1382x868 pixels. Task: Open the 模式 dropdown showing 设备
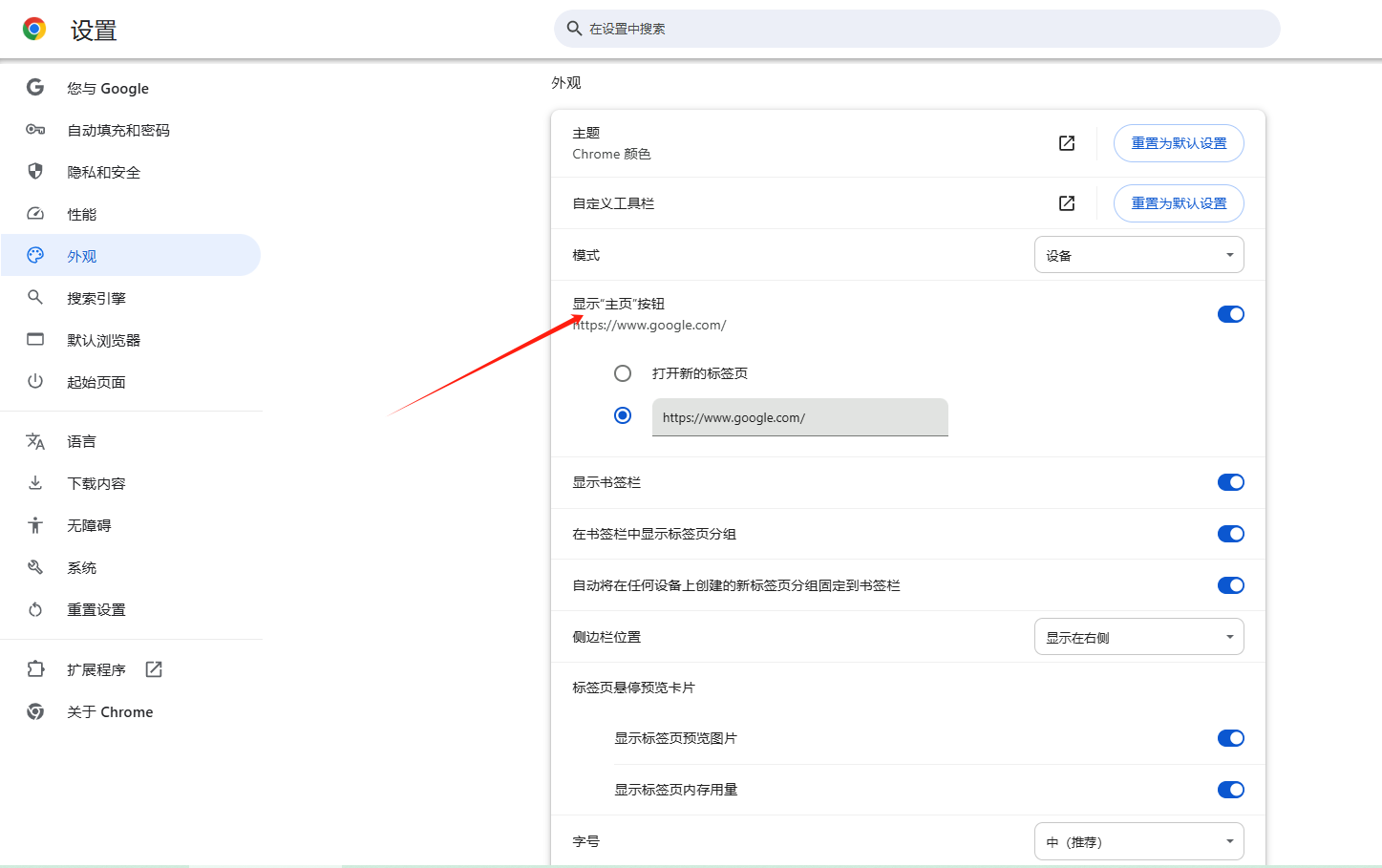[1138, 255]
